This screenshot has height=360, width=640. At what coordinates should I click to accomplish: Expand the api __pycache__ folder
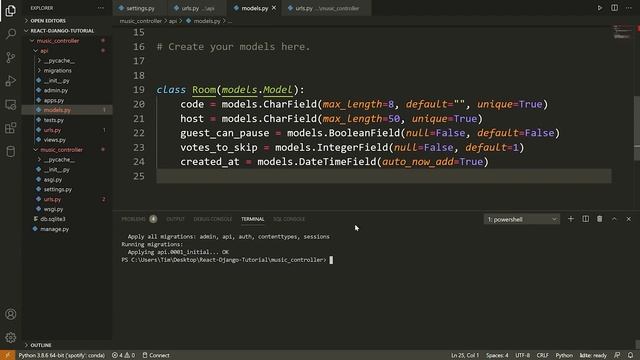coord(59,60)
